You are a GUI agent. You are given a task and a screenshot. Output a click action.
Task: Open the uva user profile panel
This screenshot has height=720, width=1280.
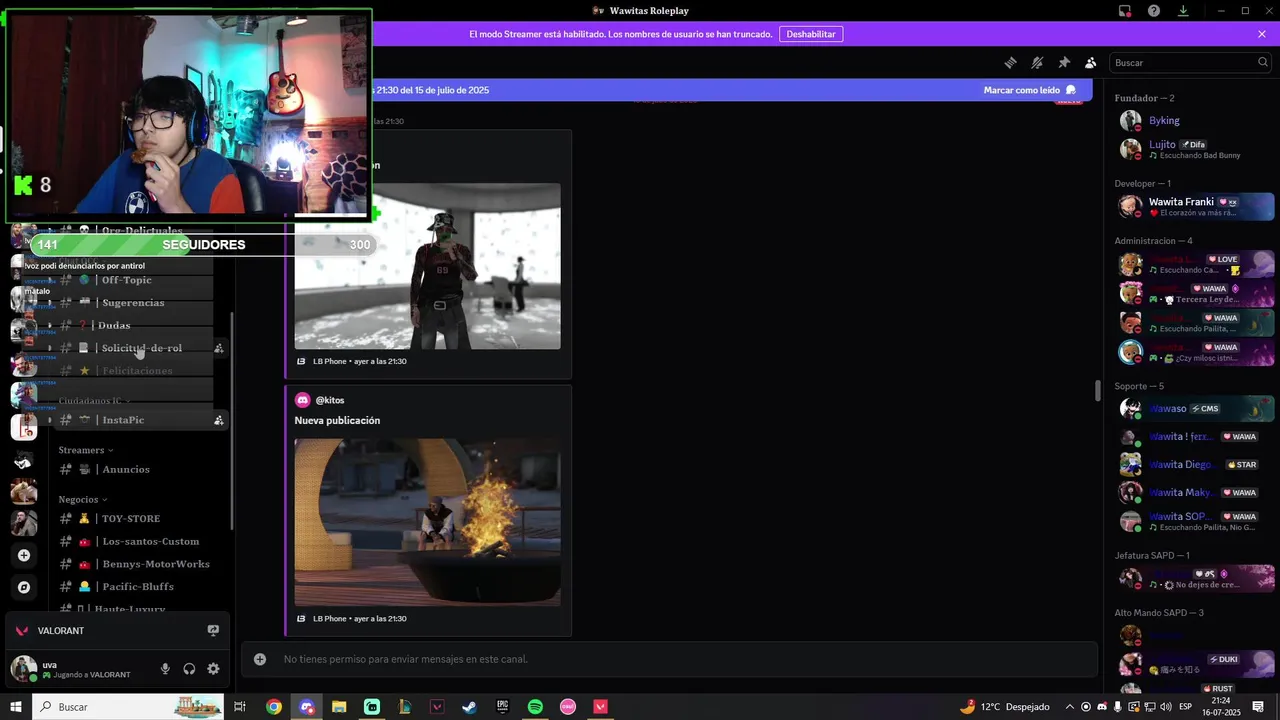[x=78, y=669]
